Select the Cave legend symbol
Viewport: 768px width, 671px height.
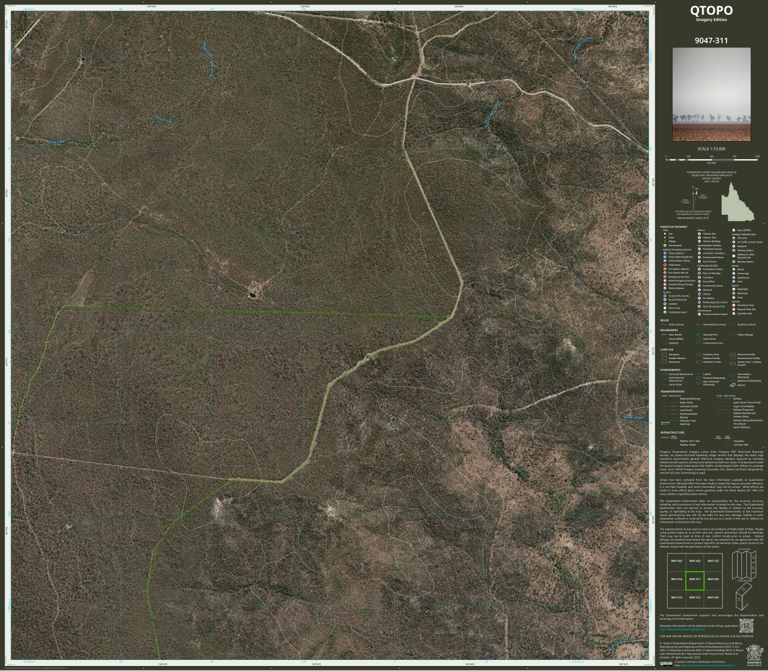click(x=734, y=297)
